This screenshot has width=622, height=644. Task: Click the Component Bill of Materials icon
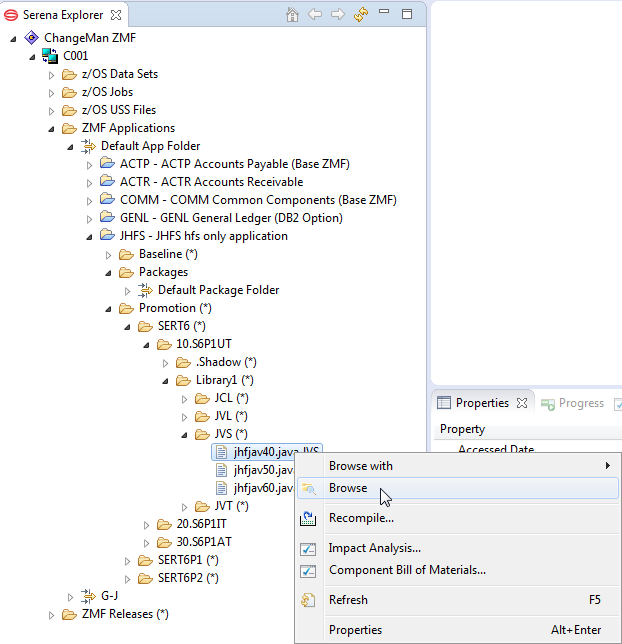click(308, 571)
